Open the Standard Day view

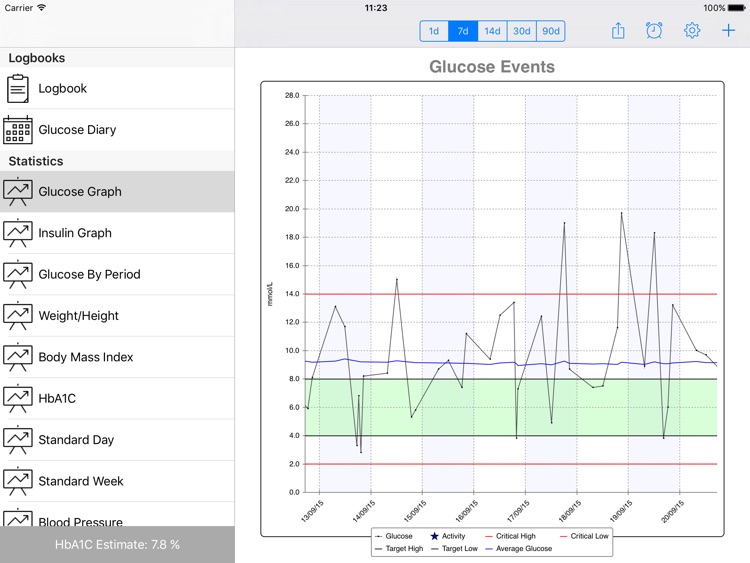tap(76, 440)
